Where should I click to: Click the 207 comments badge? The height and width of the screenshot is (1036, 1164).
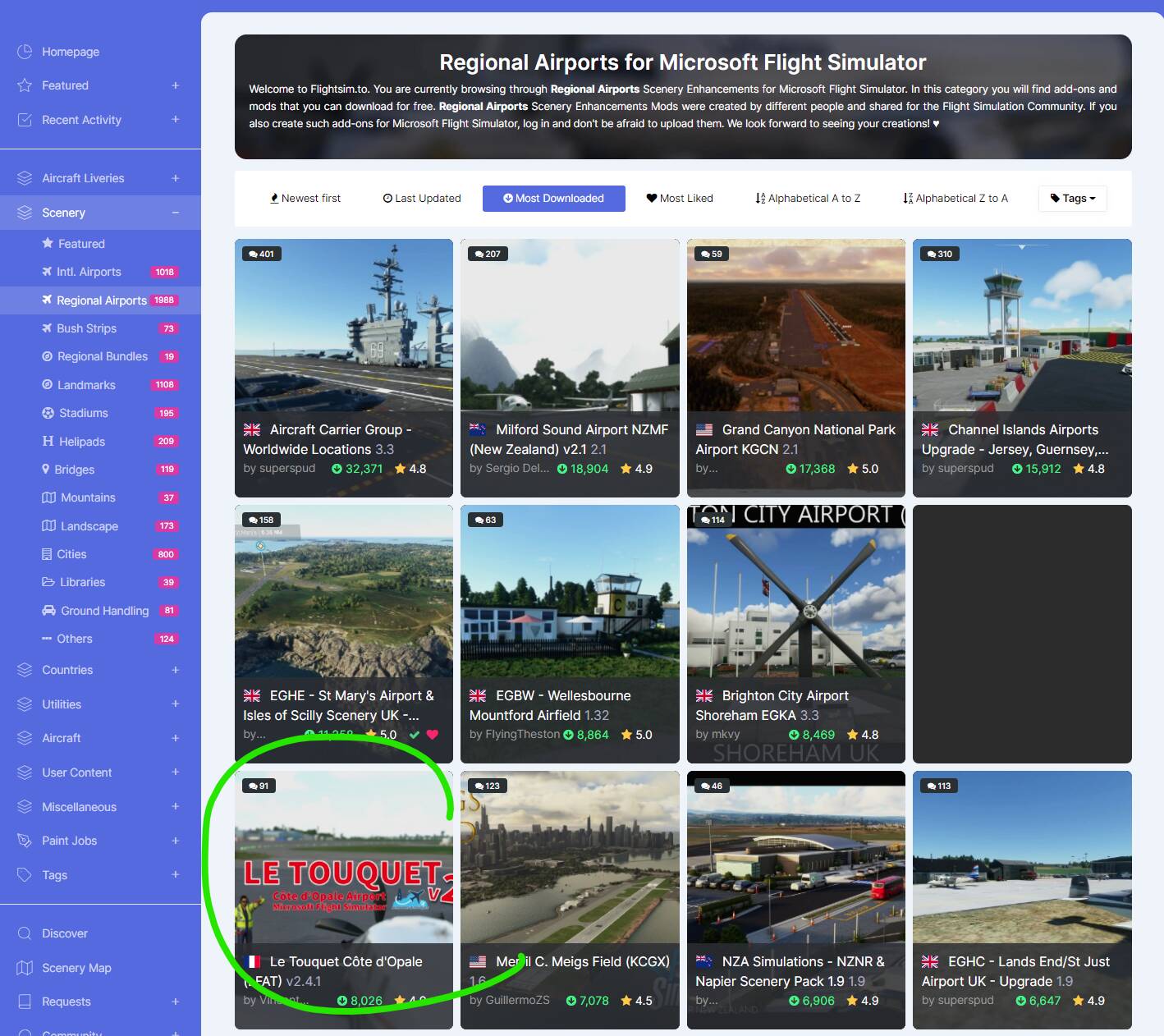(488, 254)
